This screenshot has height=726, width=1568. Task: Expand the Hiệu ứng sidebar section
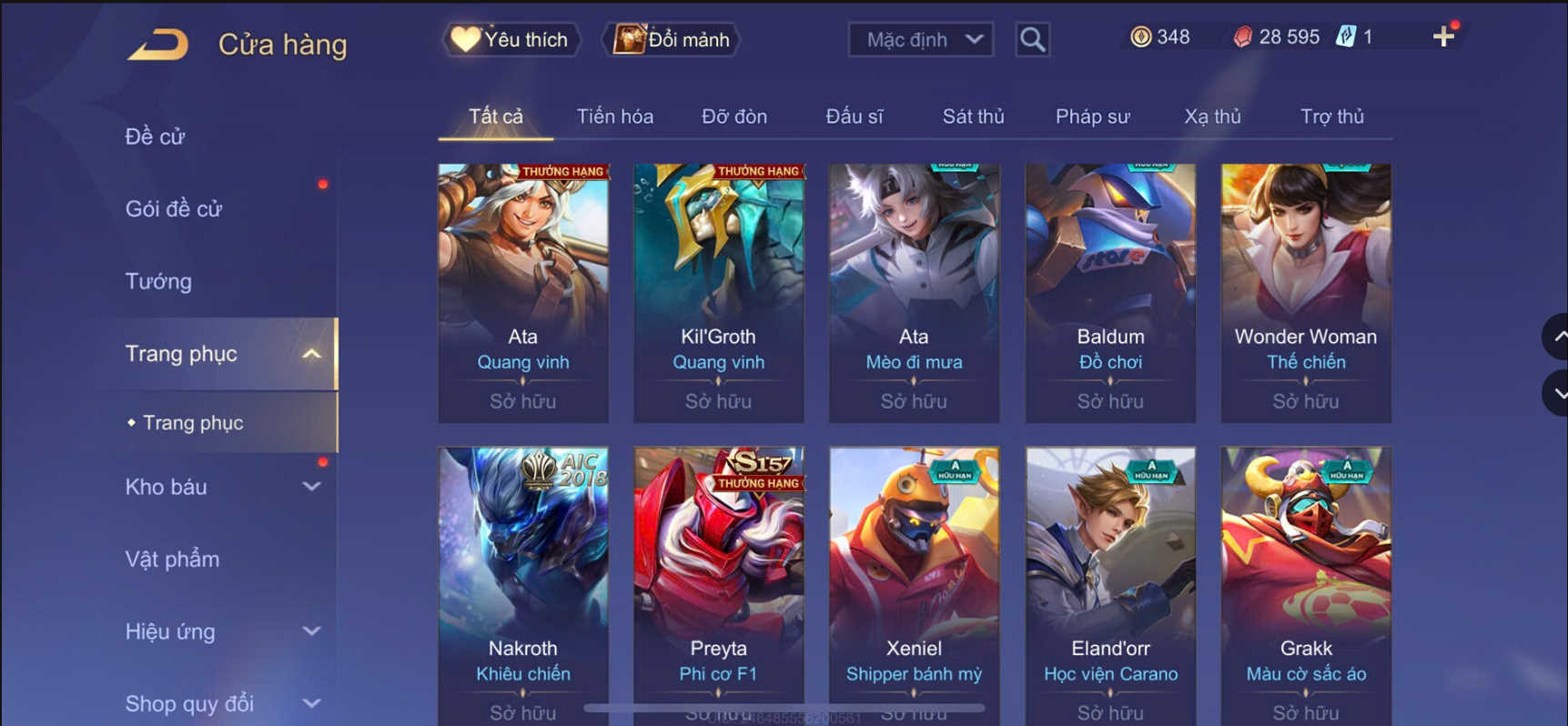pos(311,631)
